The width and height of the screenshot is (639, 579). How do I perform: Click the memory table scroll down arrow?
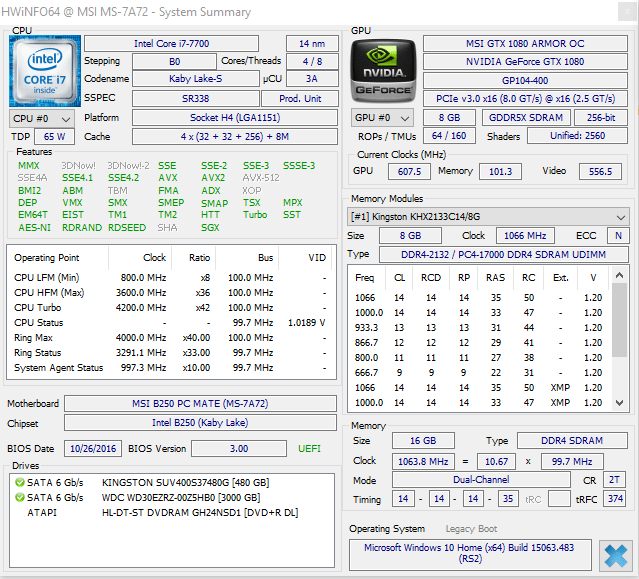click(619, 403)
